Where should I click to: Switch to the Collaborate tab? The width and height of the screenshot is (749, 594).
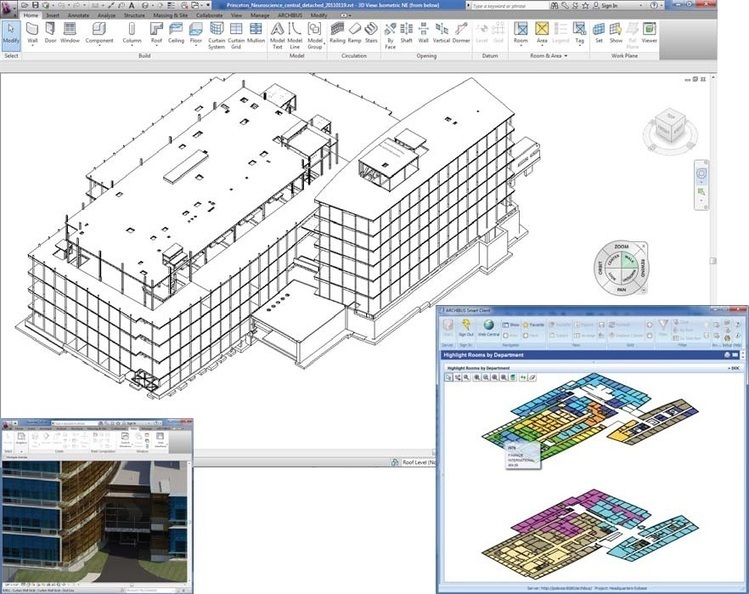[209, 15]
